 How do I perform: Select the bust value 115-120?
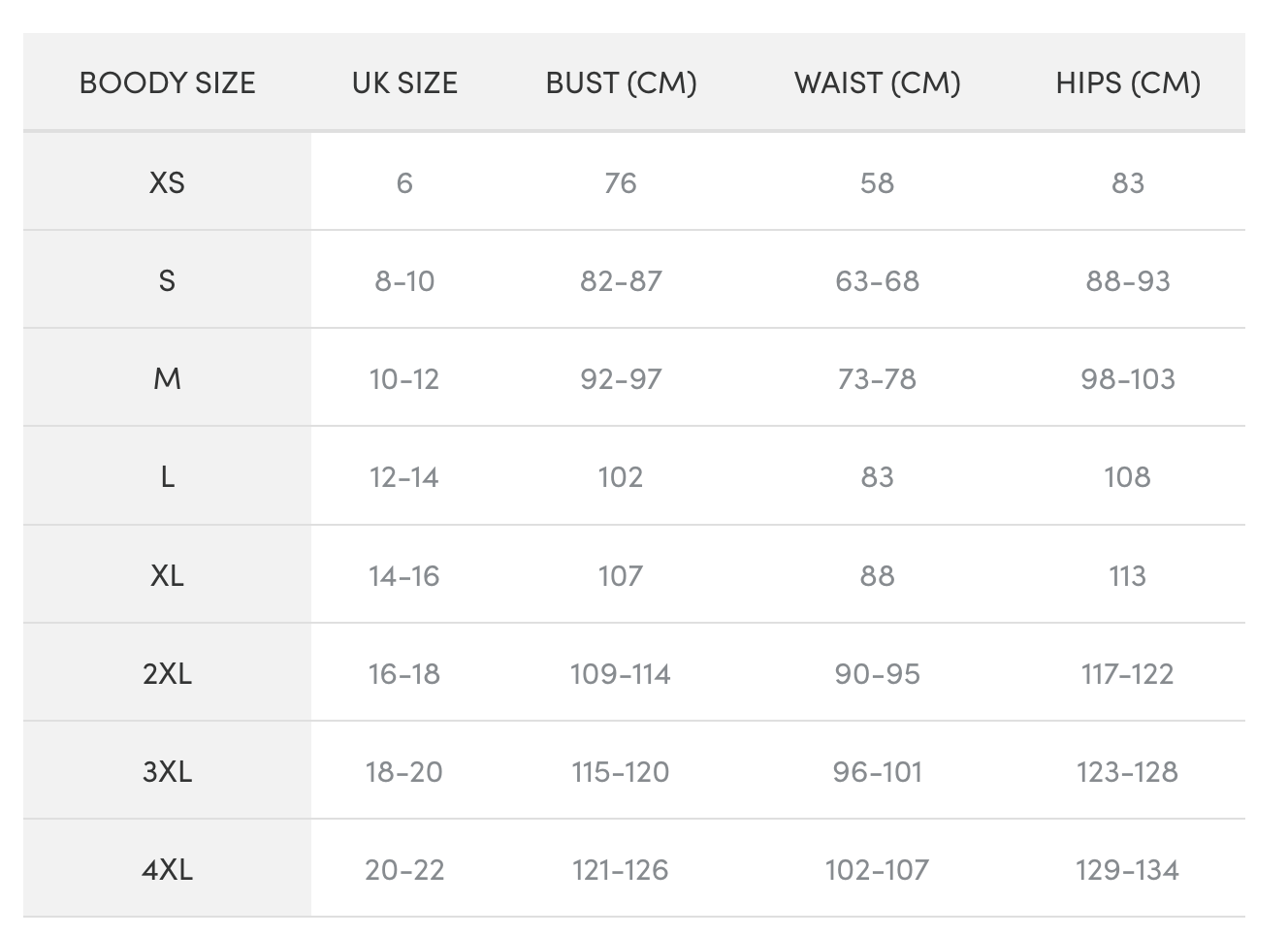point(621,772)
